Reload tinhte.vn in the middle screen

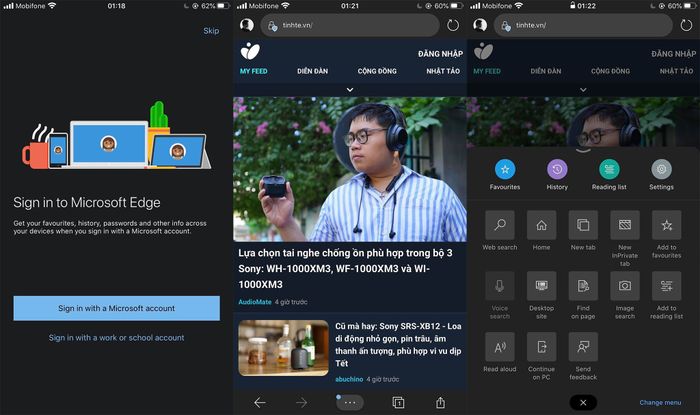tap(453, 25)
